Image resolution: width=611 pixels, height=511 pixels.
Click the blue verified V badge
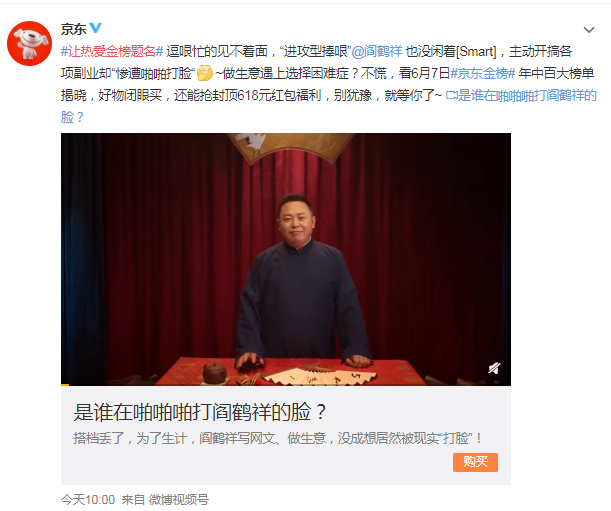[95, 28]
